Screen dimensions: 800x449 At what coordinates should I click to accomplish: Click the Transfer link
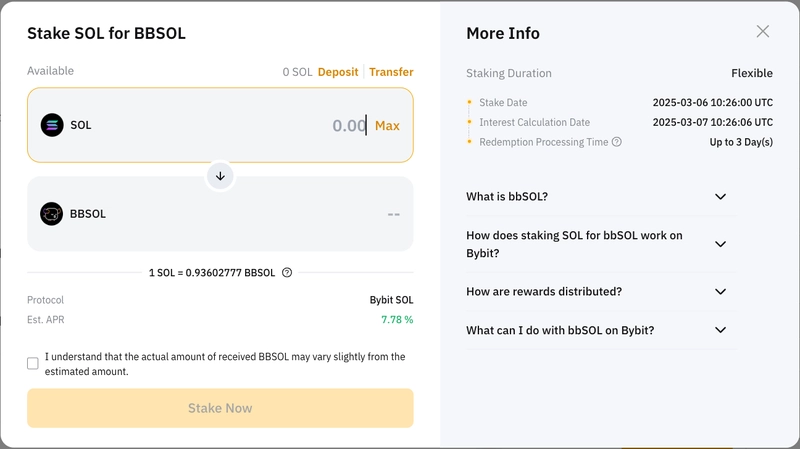[391, 72]
